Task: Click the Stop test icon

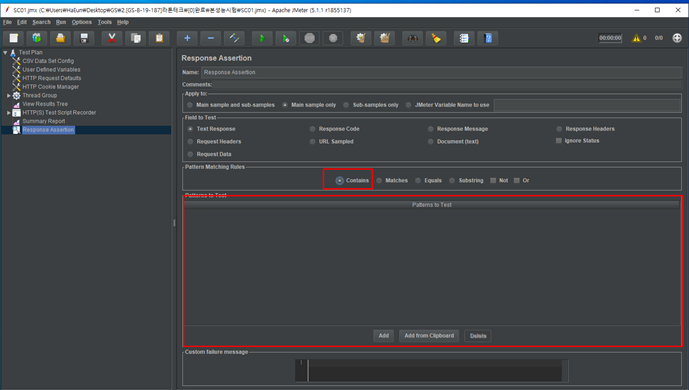Action: click(309, 38)
